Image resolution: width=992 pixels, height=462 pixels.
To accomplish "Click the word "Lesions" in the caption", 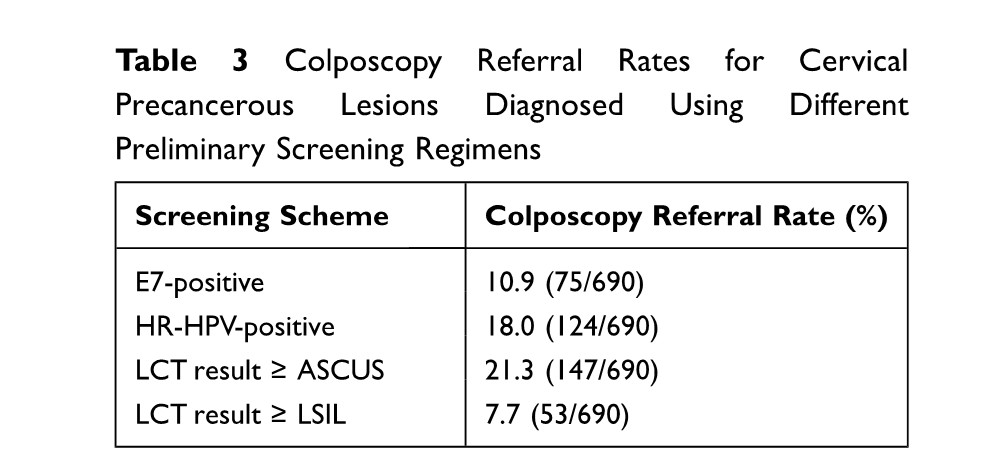I will [391, 105].
